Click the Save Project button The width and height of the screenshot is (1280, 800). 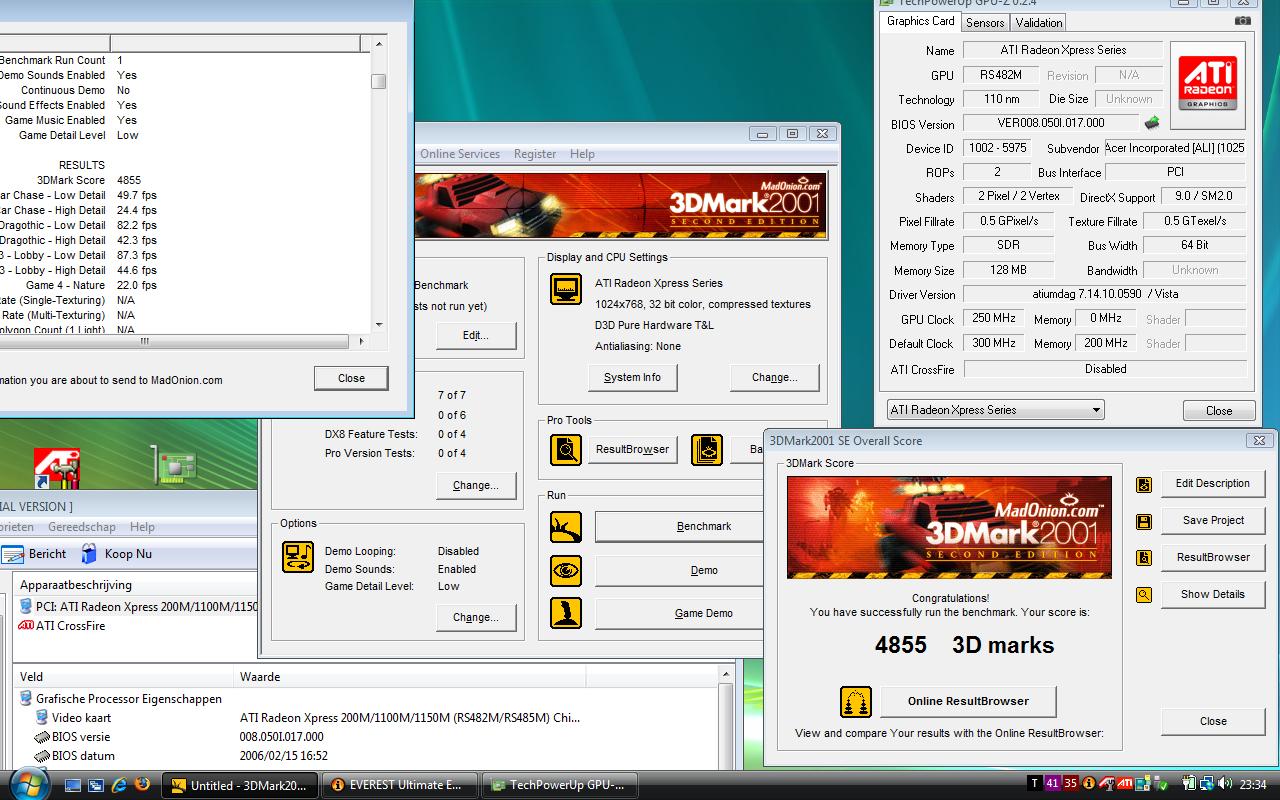pos(1213,521)
